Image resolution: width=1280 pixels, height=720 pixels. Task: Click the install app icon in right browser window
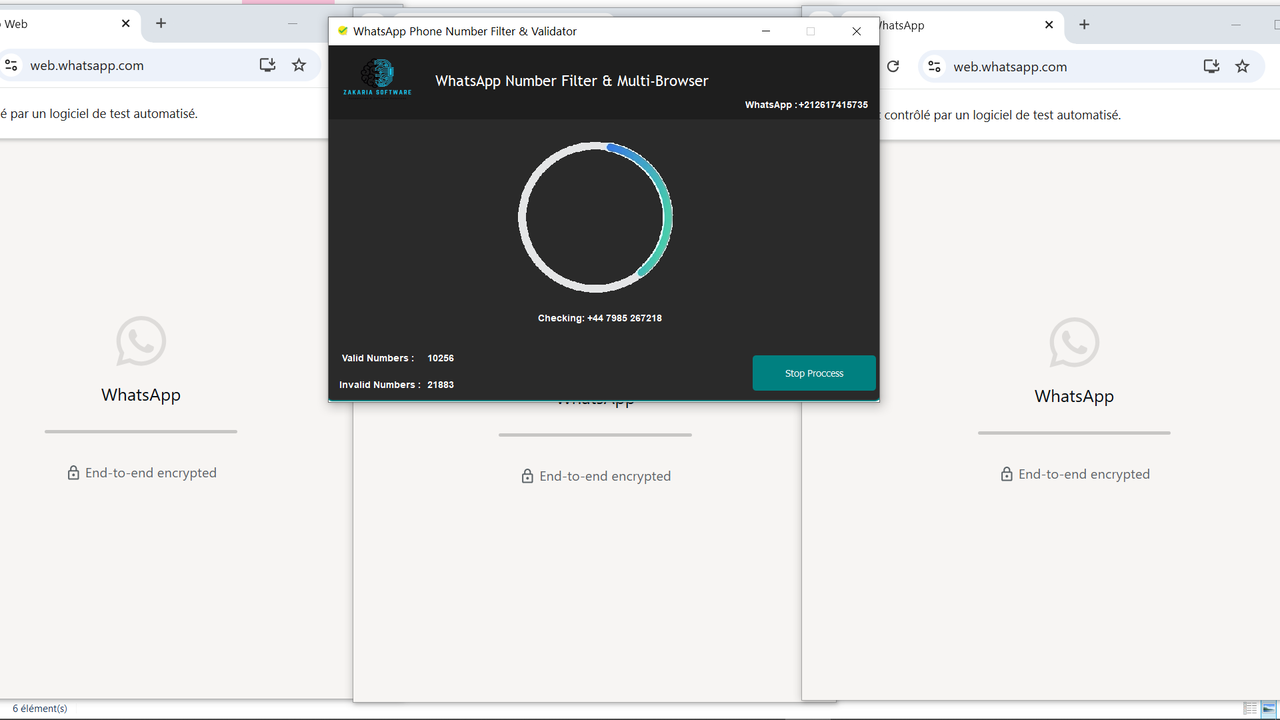click(1211, 67)
